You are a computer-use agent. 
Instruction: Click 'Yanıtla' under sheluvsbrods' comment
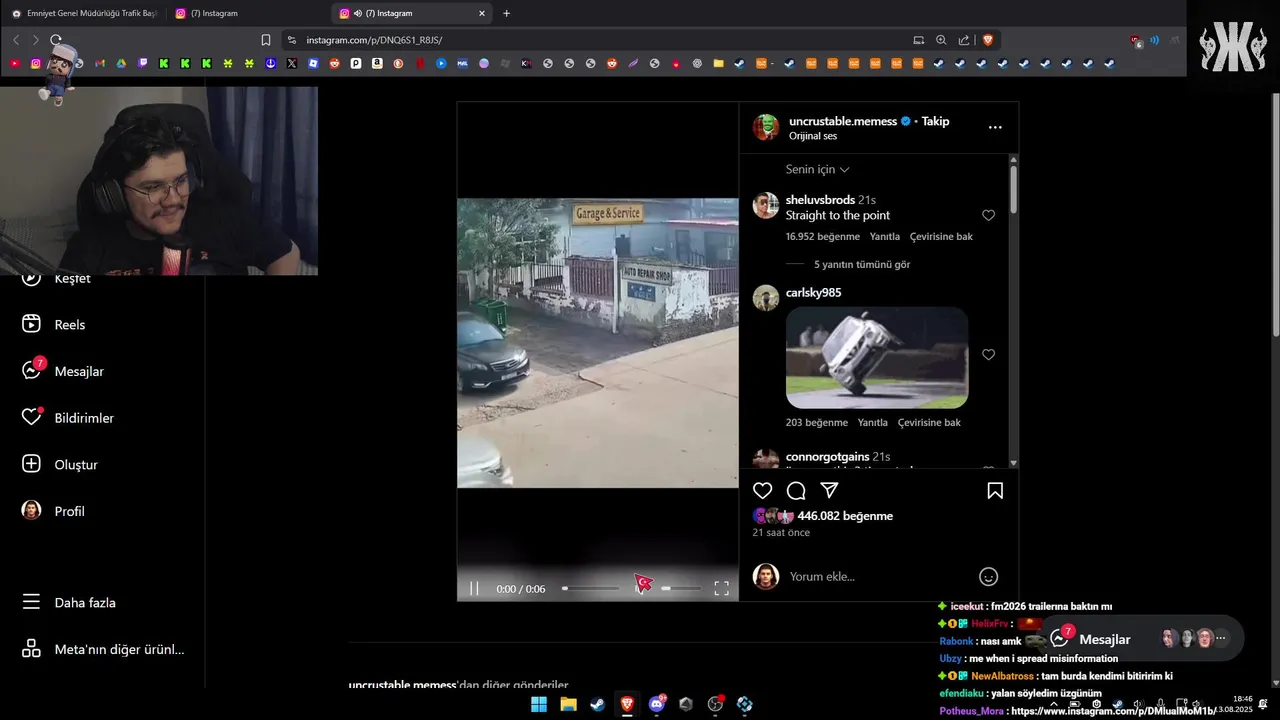tap(885, 237)
